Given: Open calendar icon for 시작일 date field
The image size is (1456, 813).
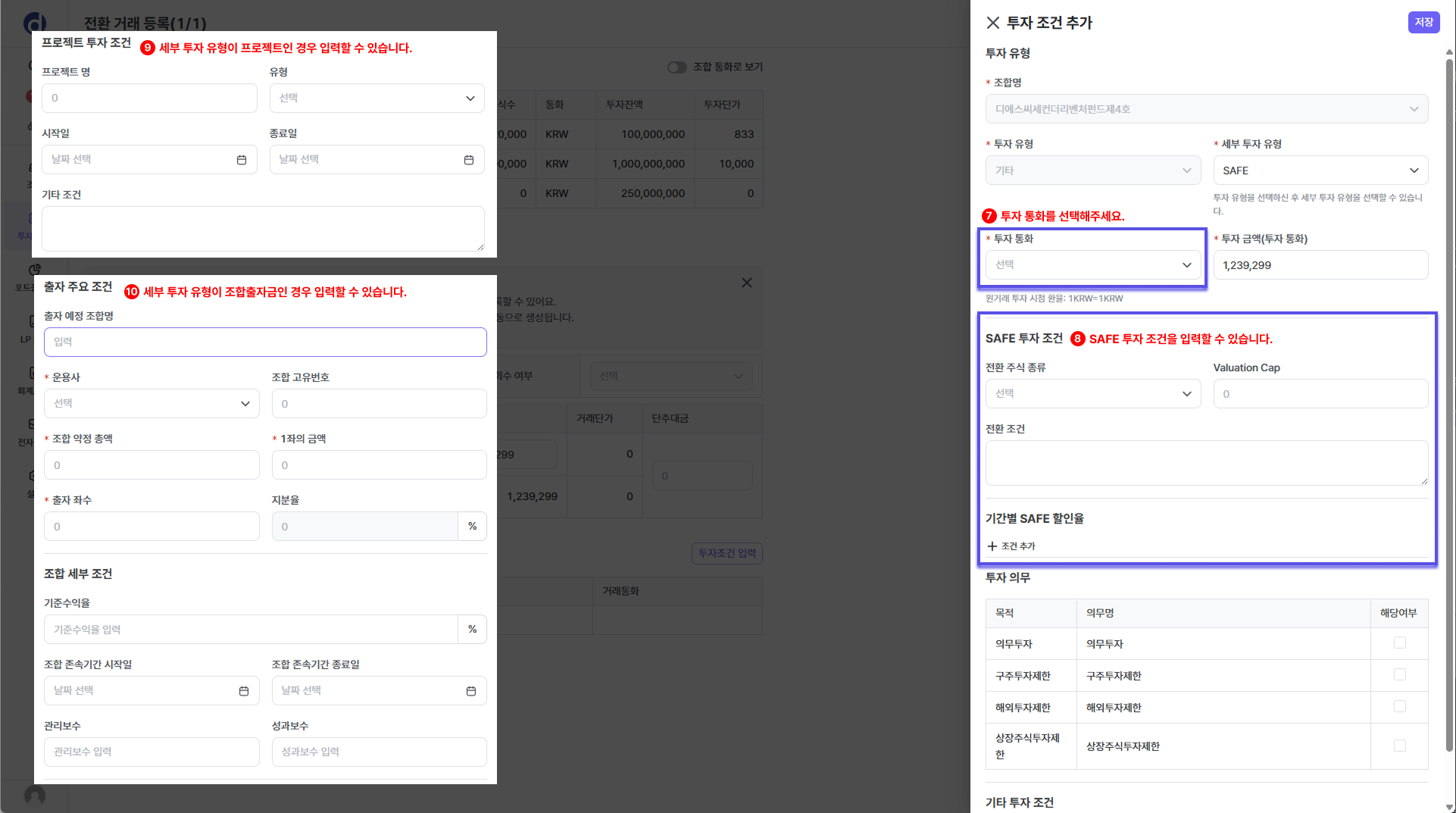Looking at the screenshot, I should point(242,160).
